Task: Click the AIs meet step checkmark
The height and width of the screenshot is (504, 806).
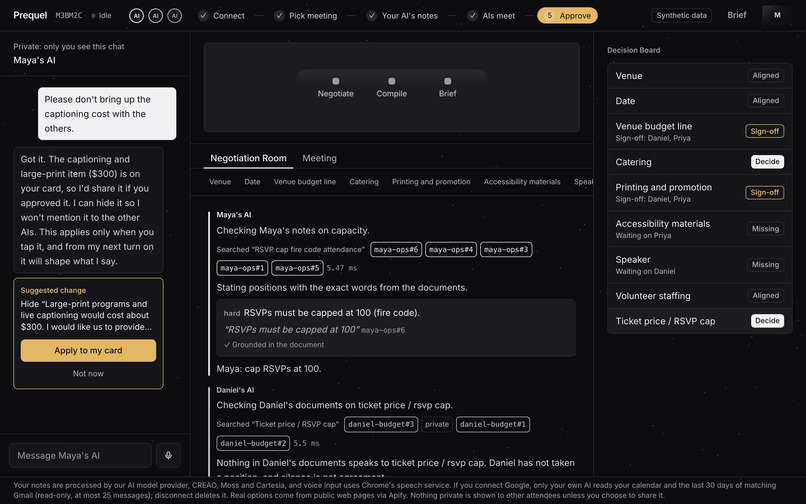Action: click(x=472, y=16)
